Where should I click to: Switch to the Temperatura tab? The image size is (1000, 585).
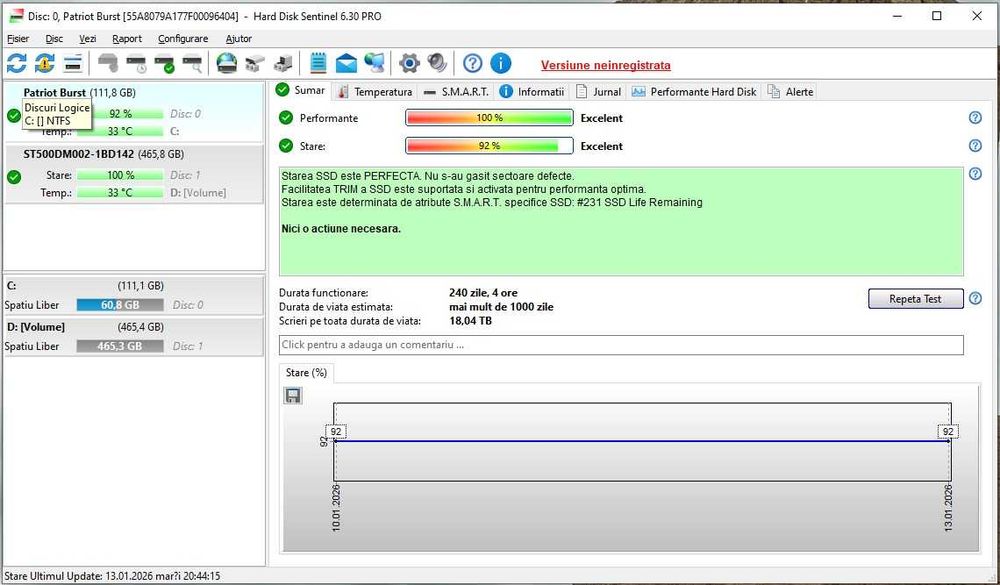click(376, 92)
